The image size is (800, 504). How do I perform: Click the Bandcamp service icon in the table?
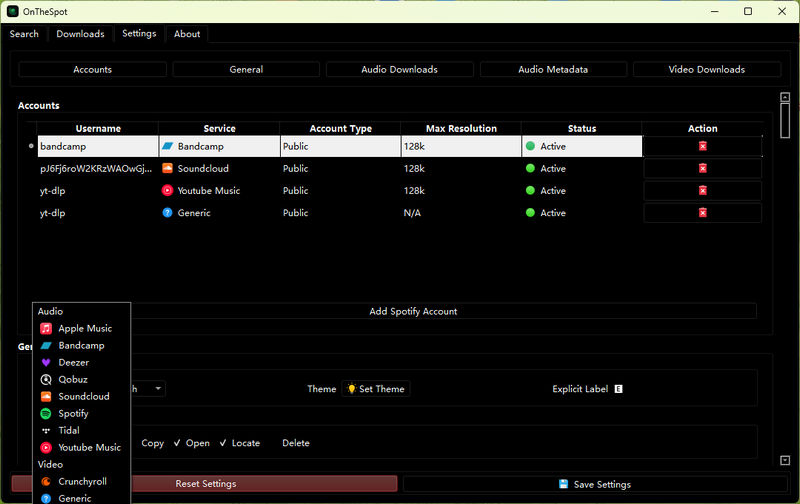[167, 146]
